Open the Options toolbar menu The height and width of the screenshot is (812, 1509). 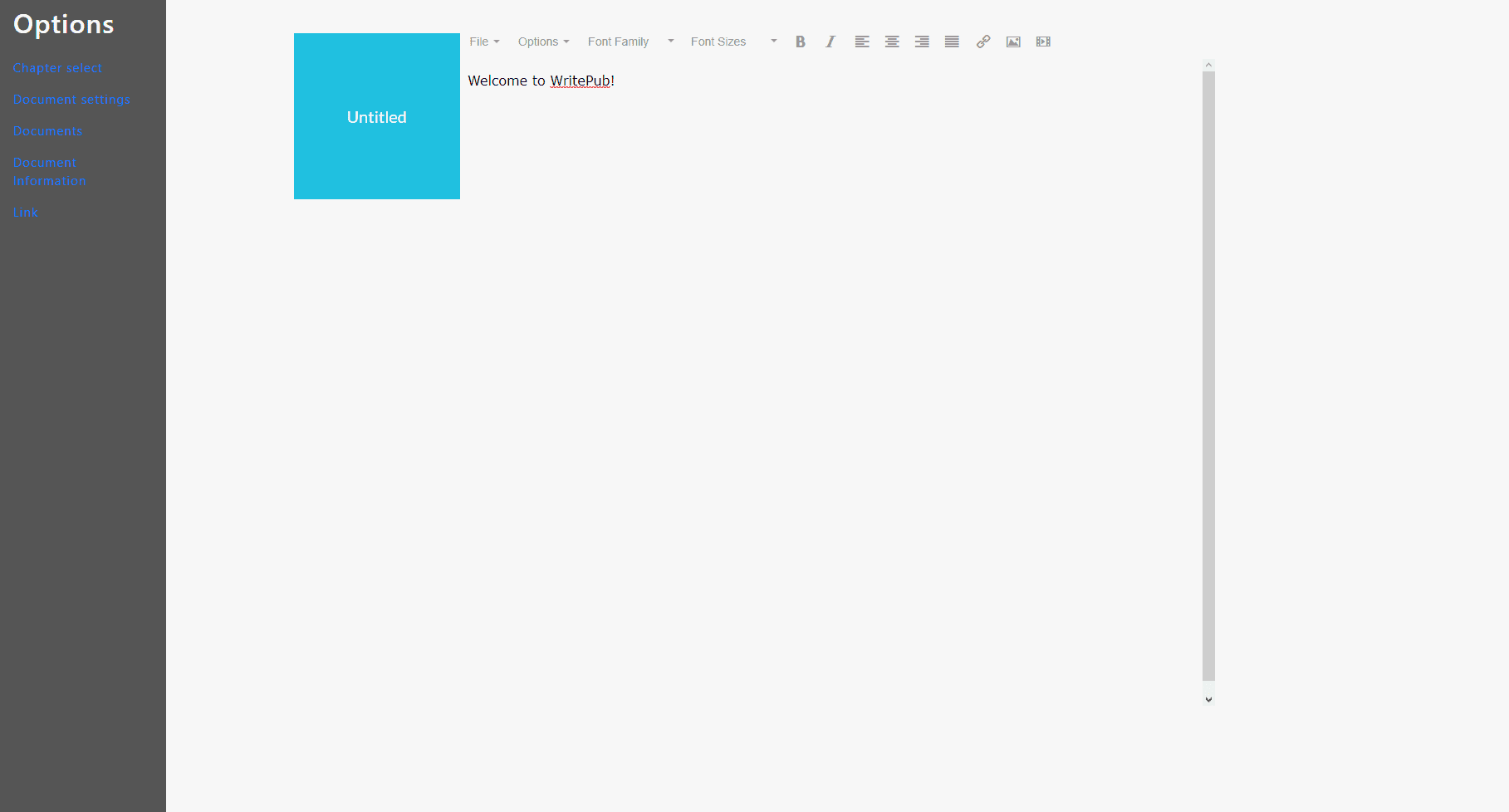(x=543, y=42)
